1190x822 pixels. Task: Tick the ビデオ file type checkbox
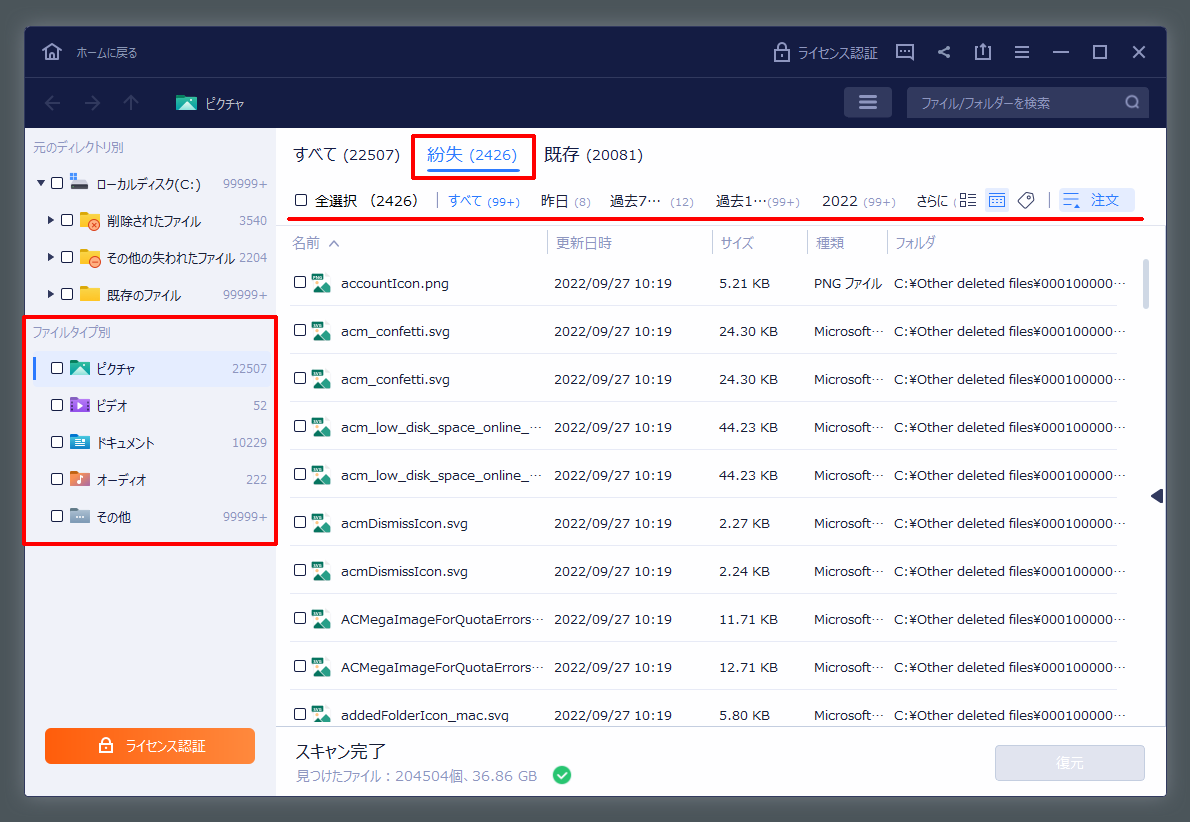57,405
